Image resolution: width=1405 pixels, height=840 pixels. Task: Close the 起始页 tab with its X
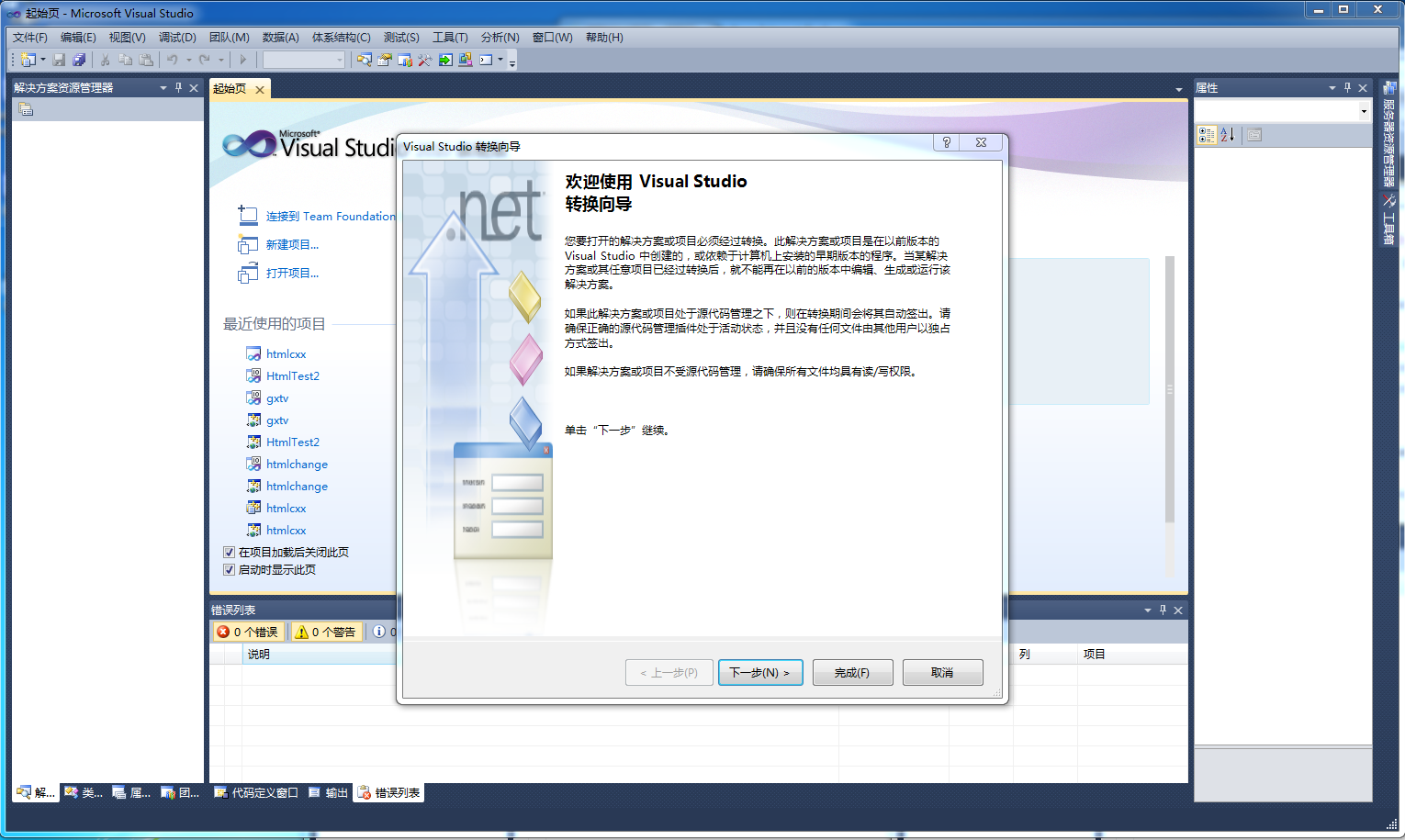260,89
